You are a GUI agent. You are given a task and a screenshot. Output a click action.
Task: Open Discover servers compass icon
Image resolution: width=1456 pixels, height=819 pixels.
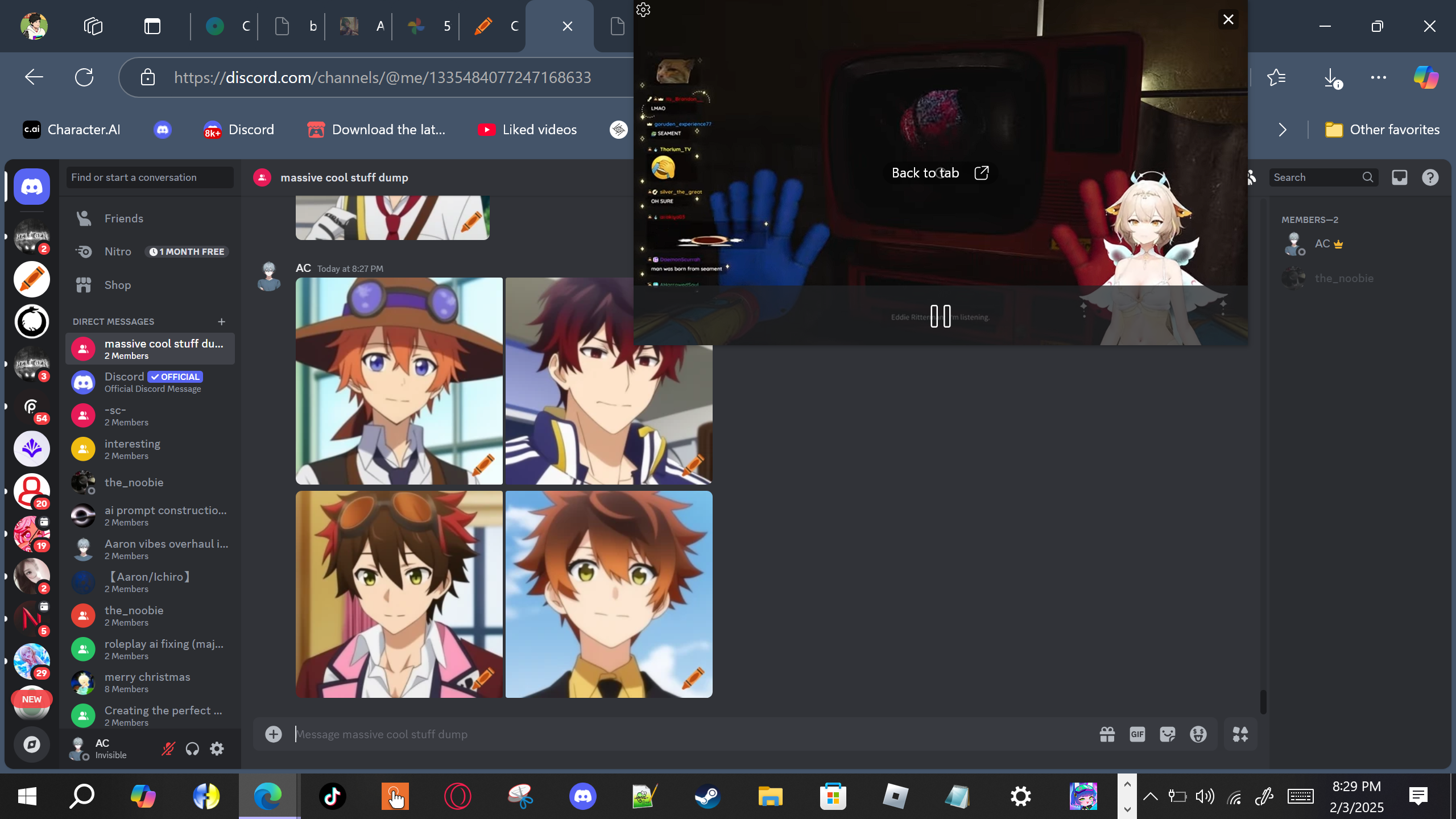coord(32,744)
